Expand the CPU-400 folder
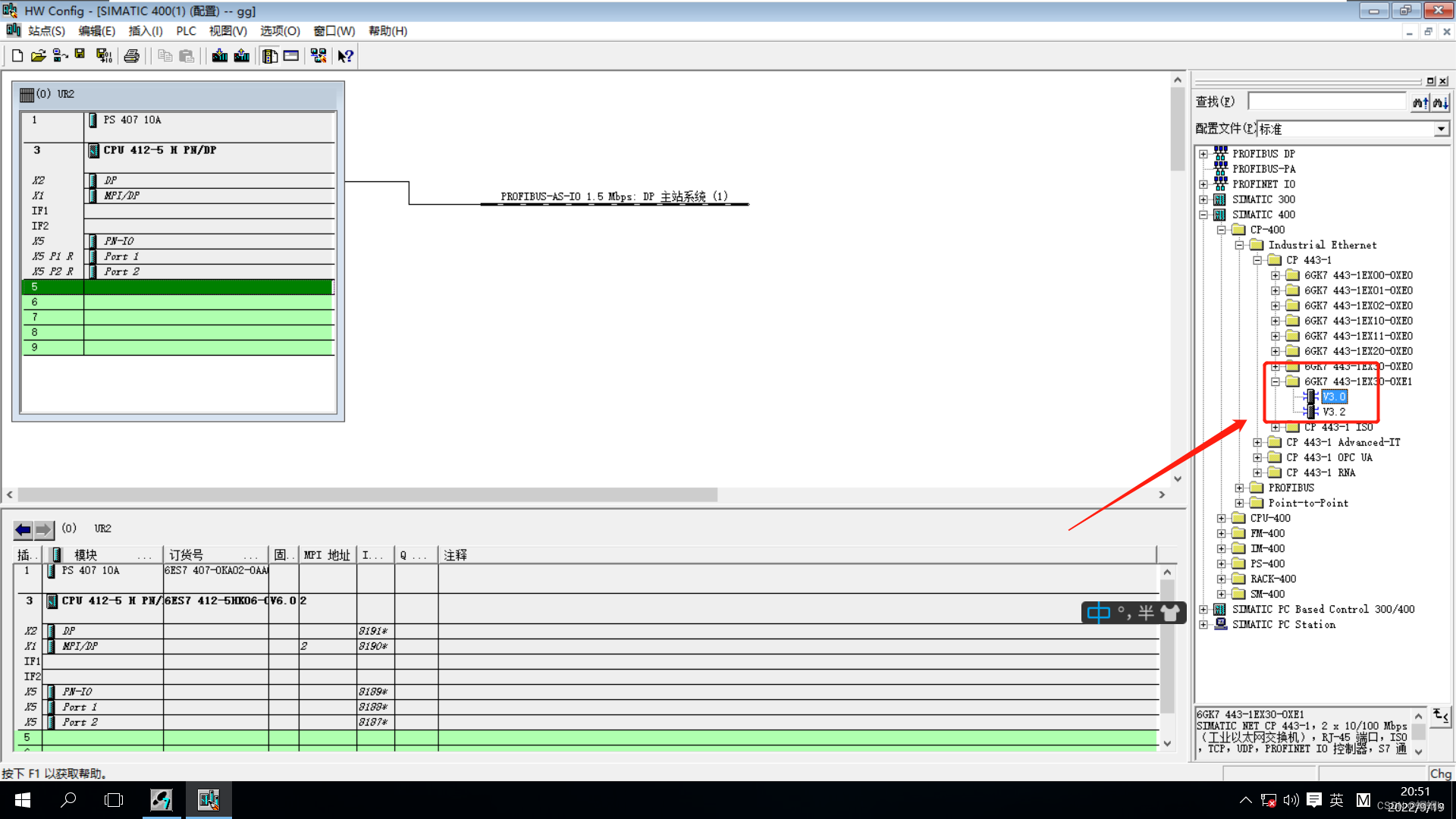 pos(1222,518)
